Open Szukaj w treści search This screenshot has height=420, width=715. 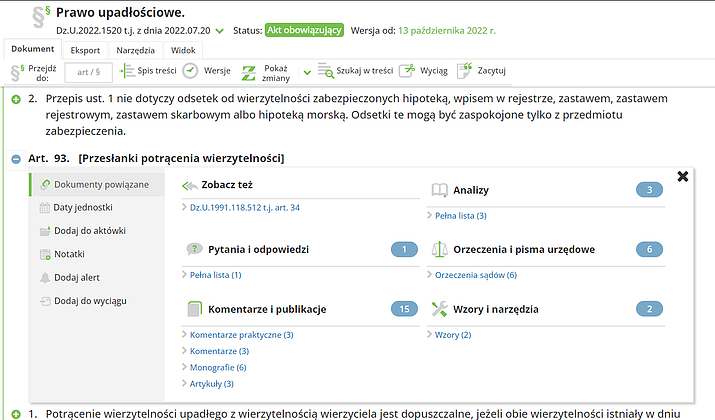326,71
